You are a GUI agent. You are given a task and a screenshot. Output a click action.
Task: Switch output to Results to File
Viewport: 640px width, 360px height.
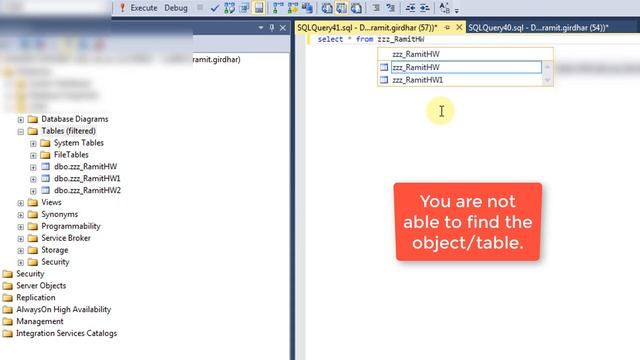pos(356,8)
